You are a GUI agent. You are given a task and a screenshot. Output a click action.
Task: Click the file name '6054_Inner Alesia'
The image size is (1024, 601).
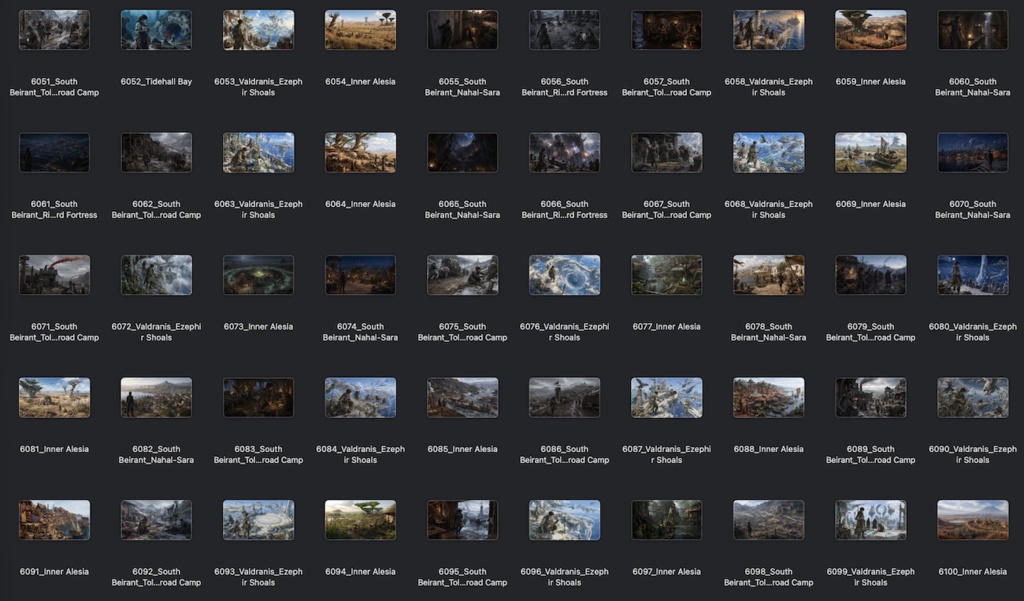click(x=360, y=82)
